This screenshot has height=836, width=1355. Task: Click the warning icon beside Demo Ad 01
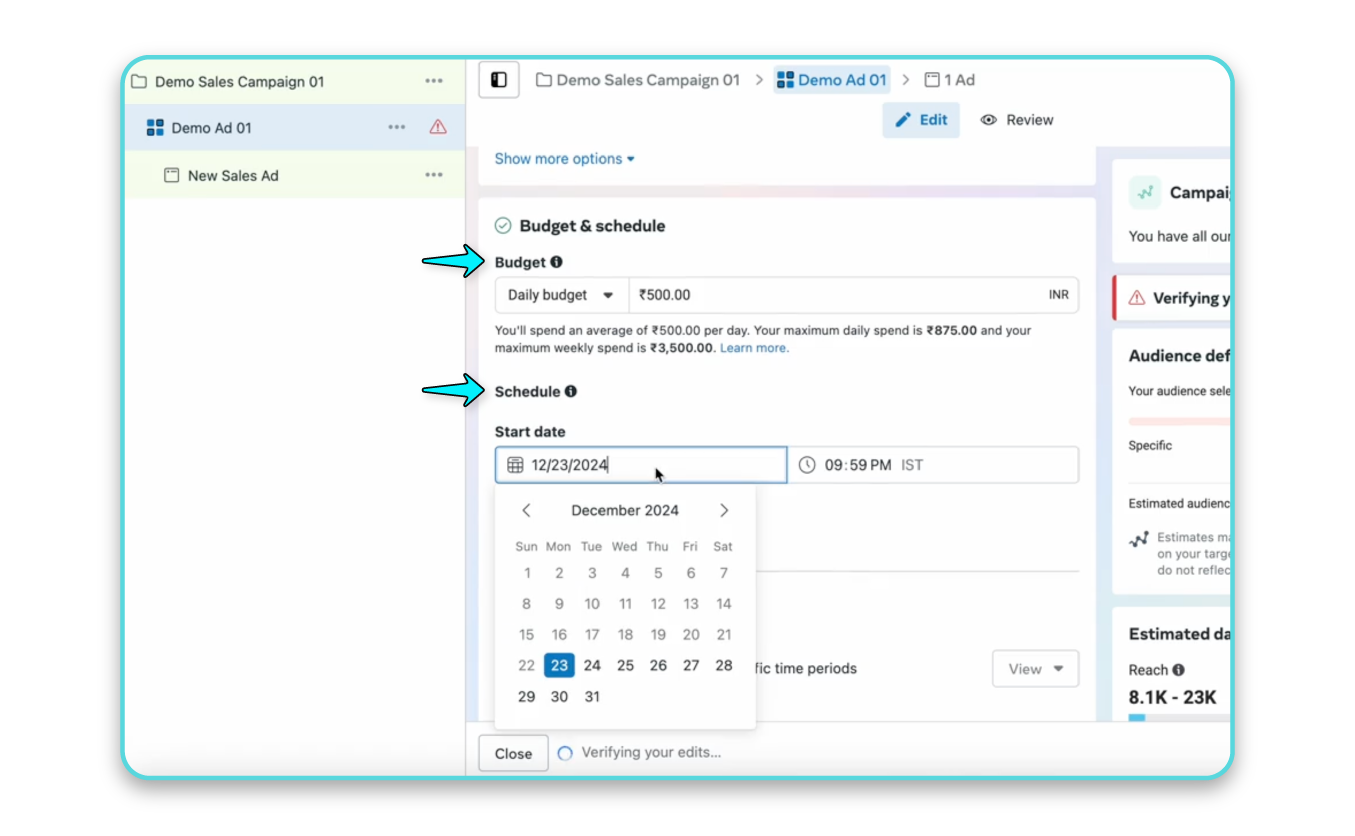click(438, 127)
